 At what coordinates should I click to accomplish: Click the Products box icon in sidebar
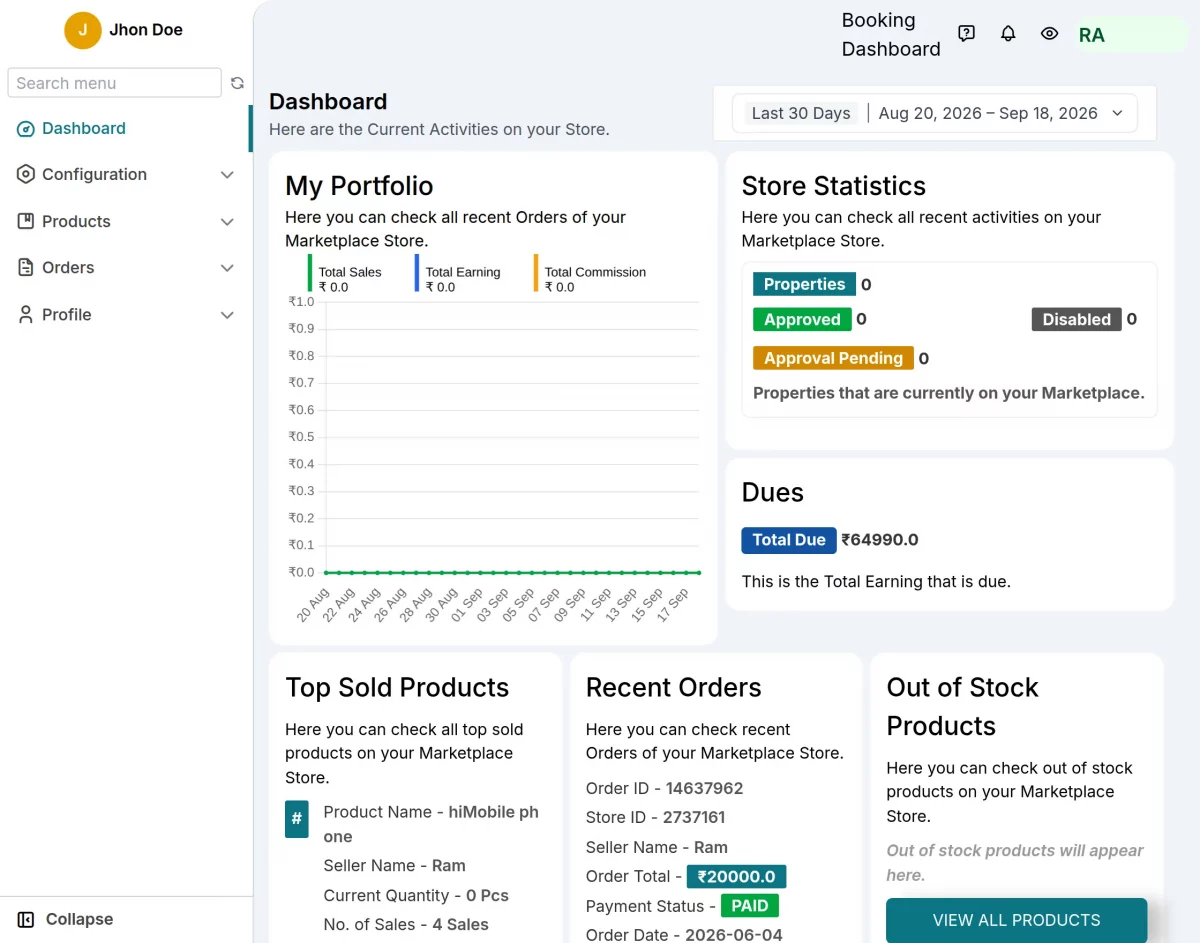pos(26,221)
